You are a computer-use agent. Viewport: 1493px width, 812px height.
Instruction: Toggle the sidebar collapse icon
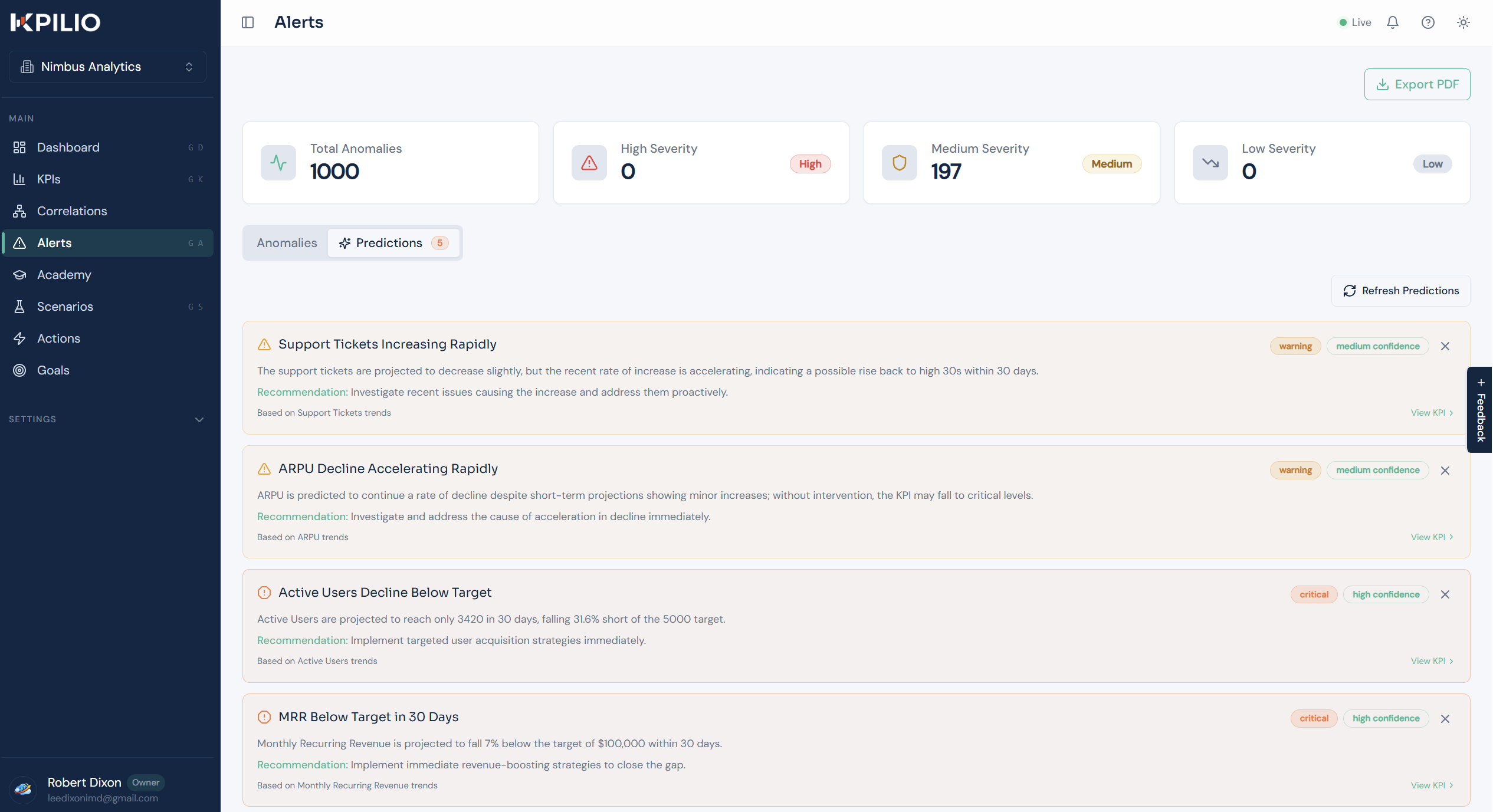click(248, 22)
